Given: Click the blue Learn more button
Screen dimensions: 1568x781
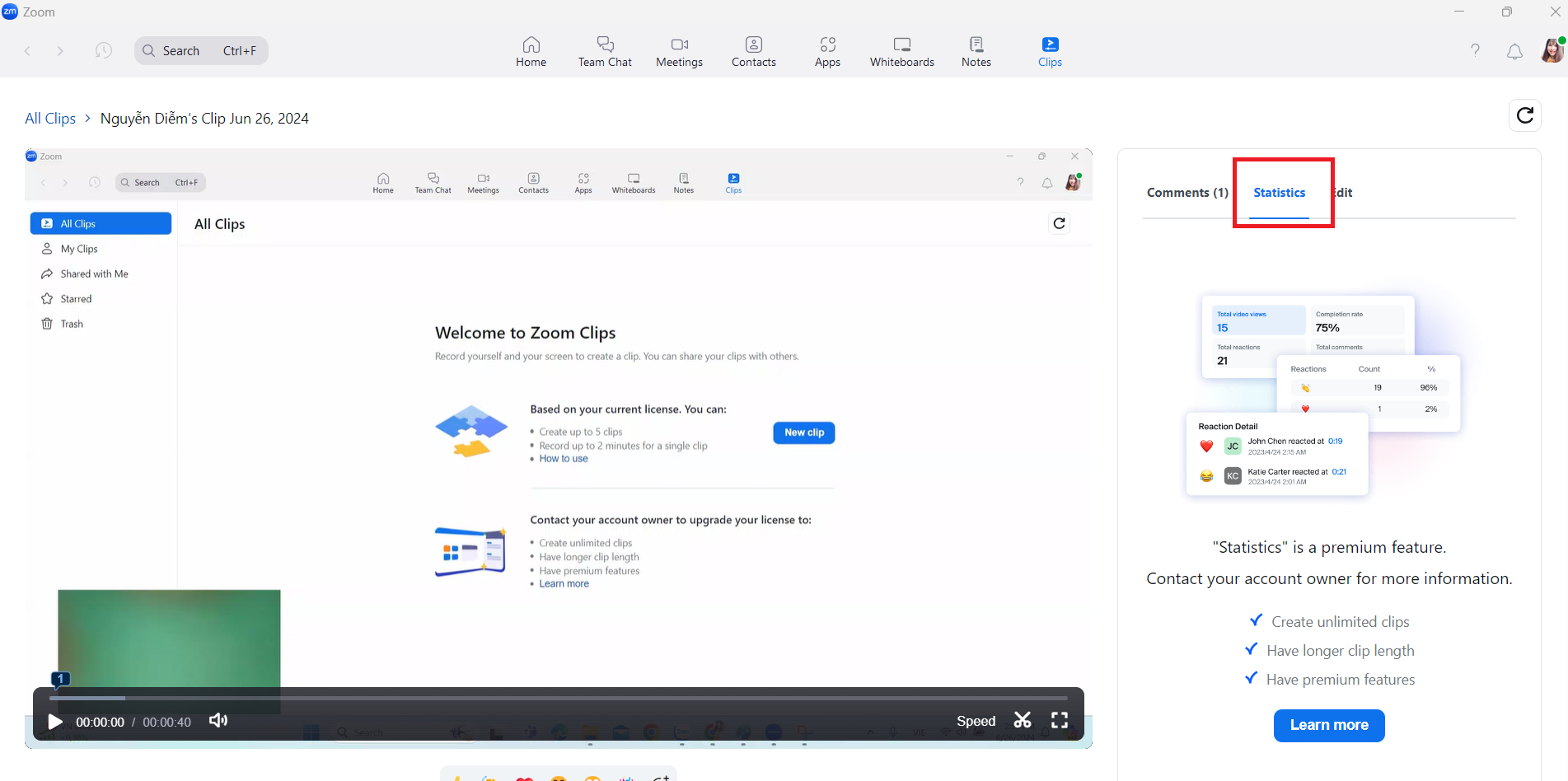Looking at the screenshot, I should pyautogui.click(x=1328, y=725).
